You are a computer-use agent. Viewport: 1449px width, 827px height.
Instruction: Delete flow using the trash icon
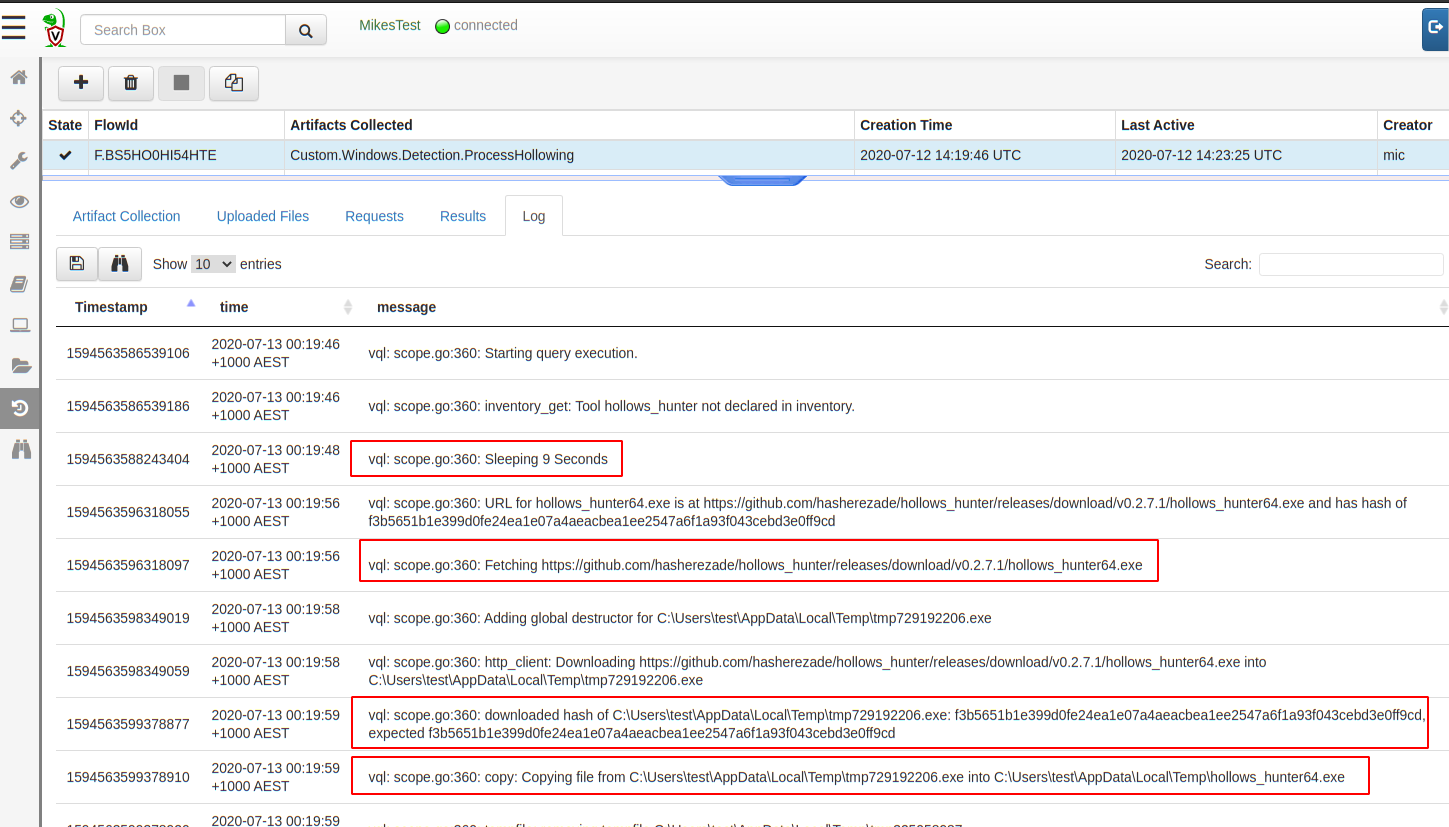tap(131, 83)
